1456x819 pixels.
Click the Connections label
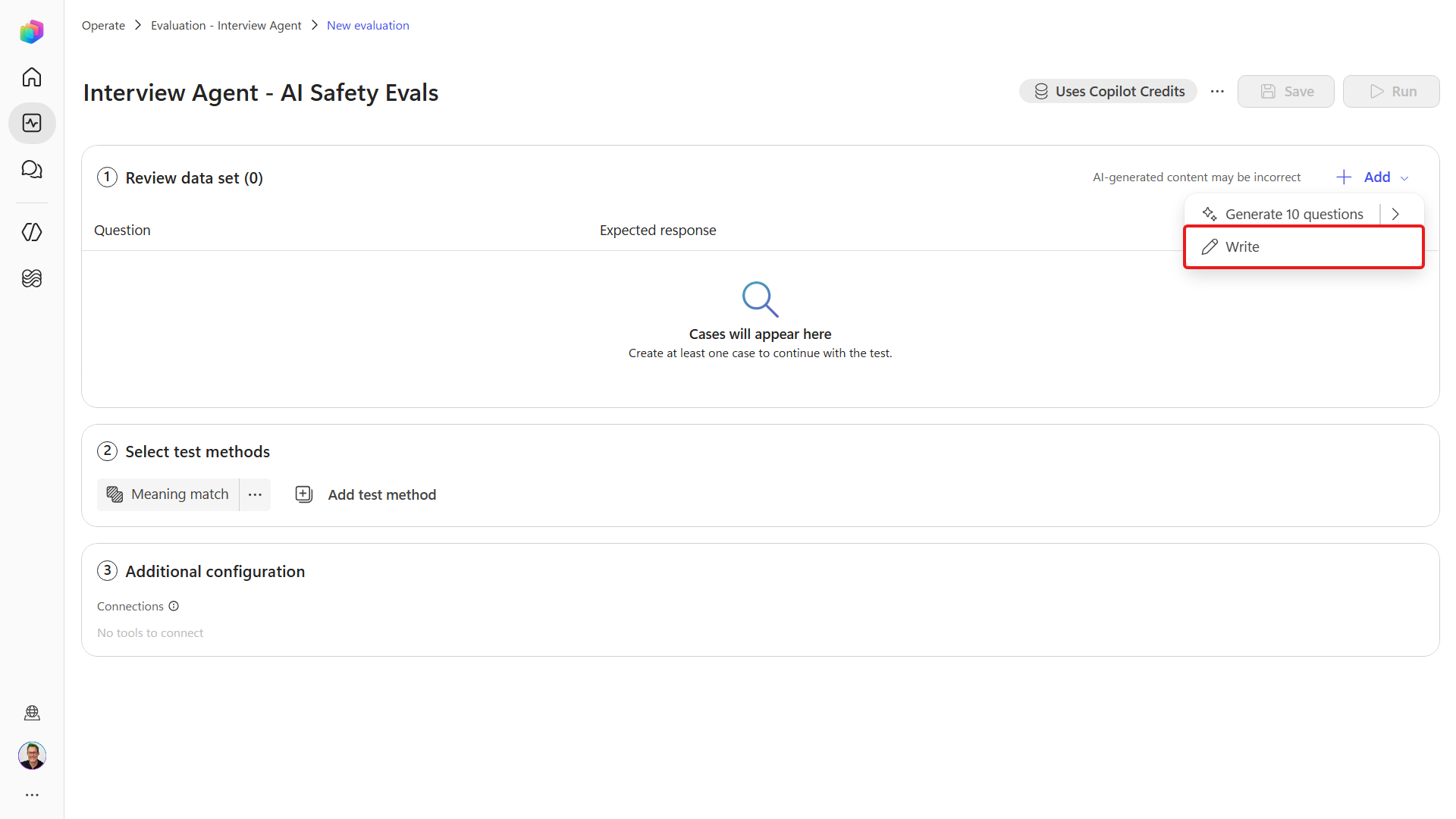pos(130,606)
